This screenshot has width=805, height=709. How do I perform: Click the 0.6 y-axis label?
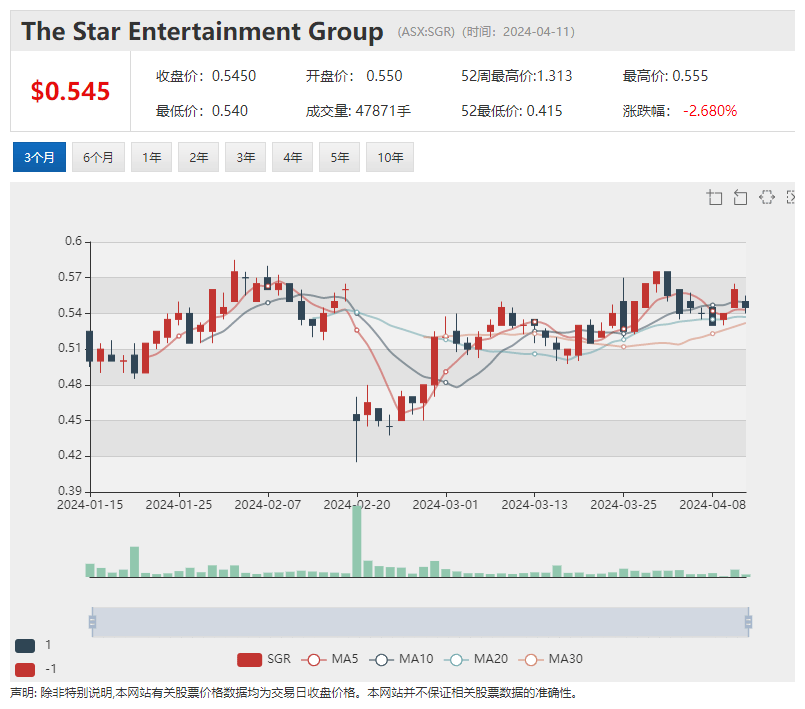[x=73, y=241]
